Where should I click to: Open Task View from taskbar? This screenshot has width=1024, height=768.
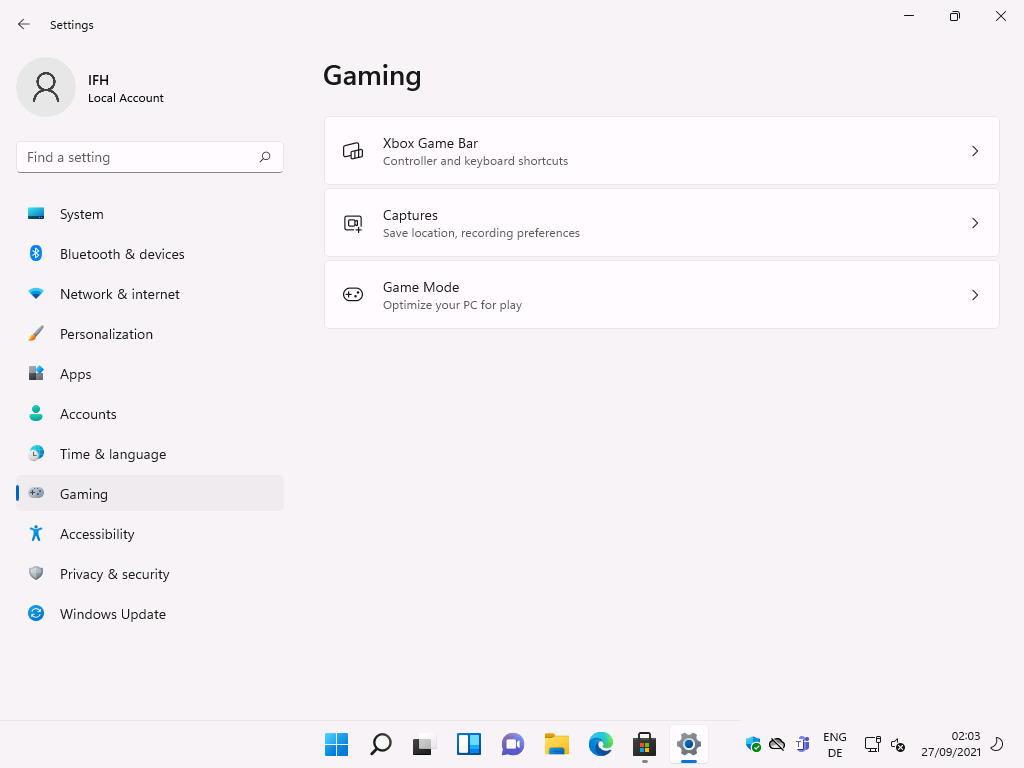coord(424,744)
